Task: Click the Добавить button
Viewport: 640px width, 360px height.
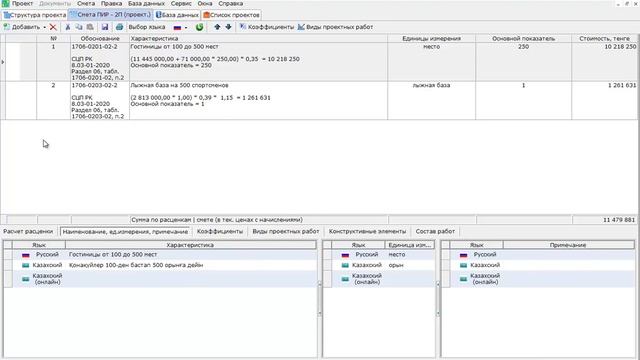Action: pyautogui.click(x=22, y=27)
